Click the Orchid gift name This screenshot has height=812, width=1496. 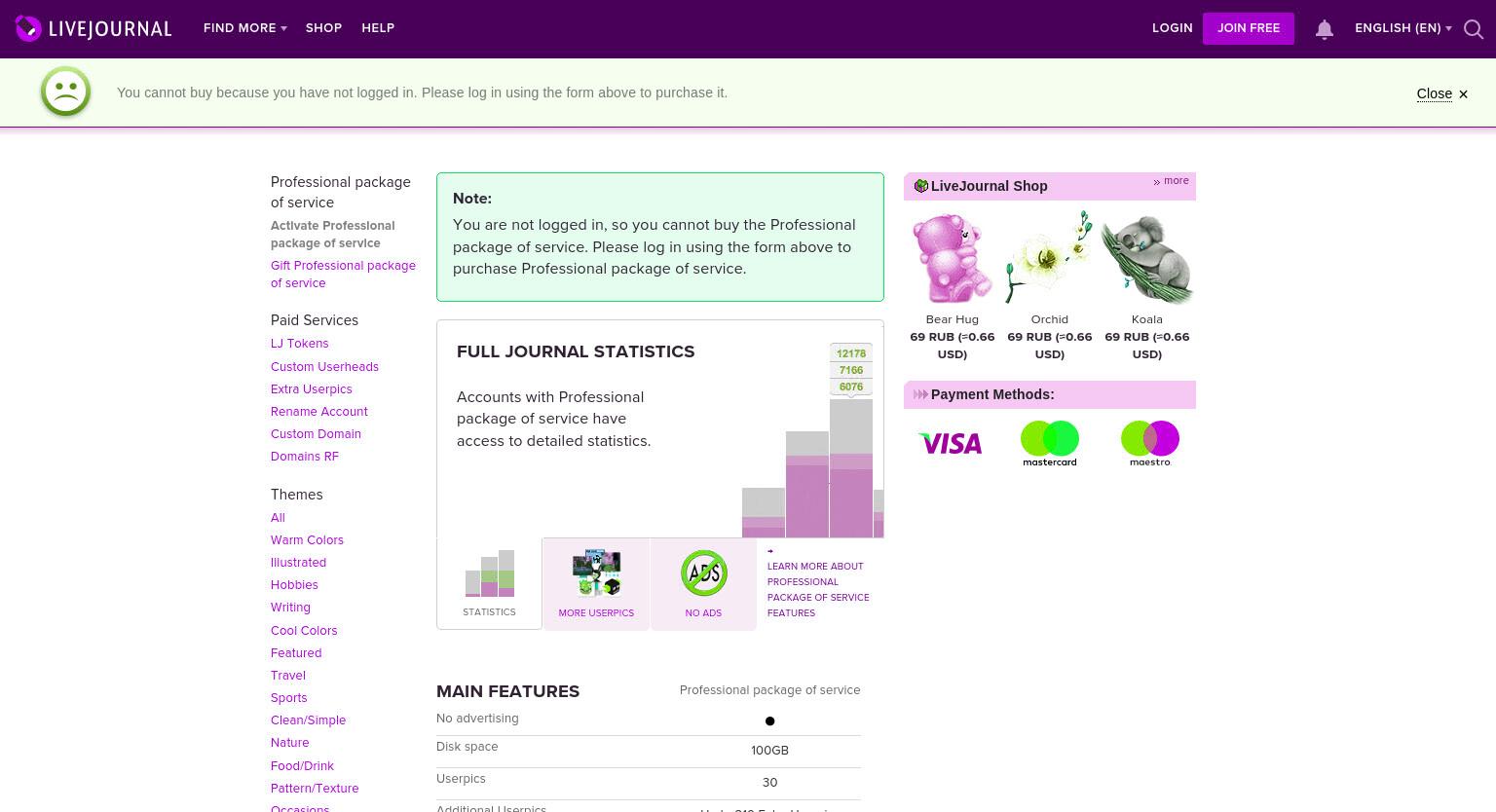pos(1050,319)
